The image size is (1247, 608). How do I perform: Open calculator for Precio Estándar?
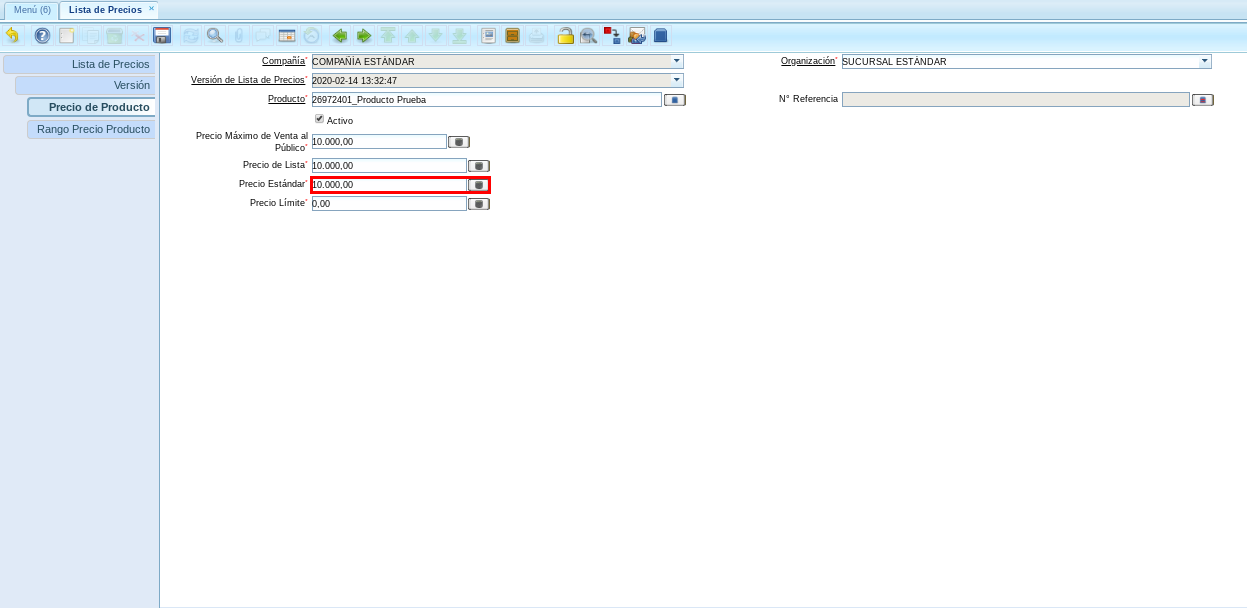point(479,185)
